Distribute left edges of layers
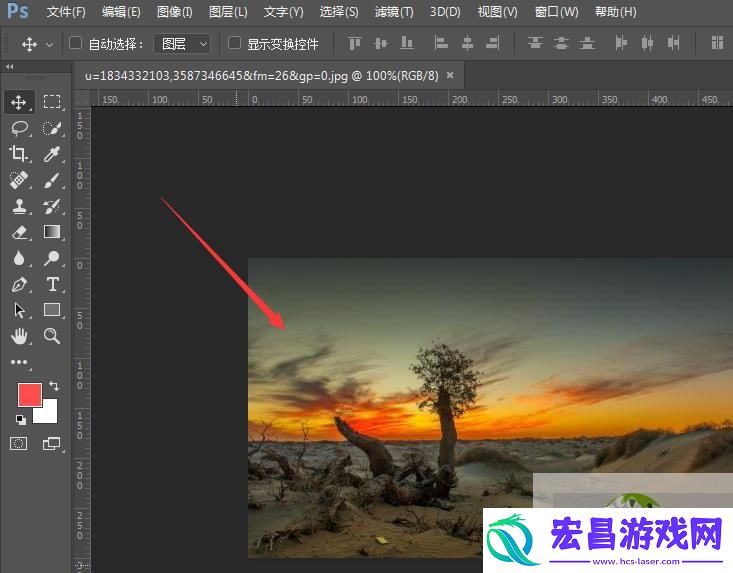This screenshot has height=573, width=733. point(621,43)
